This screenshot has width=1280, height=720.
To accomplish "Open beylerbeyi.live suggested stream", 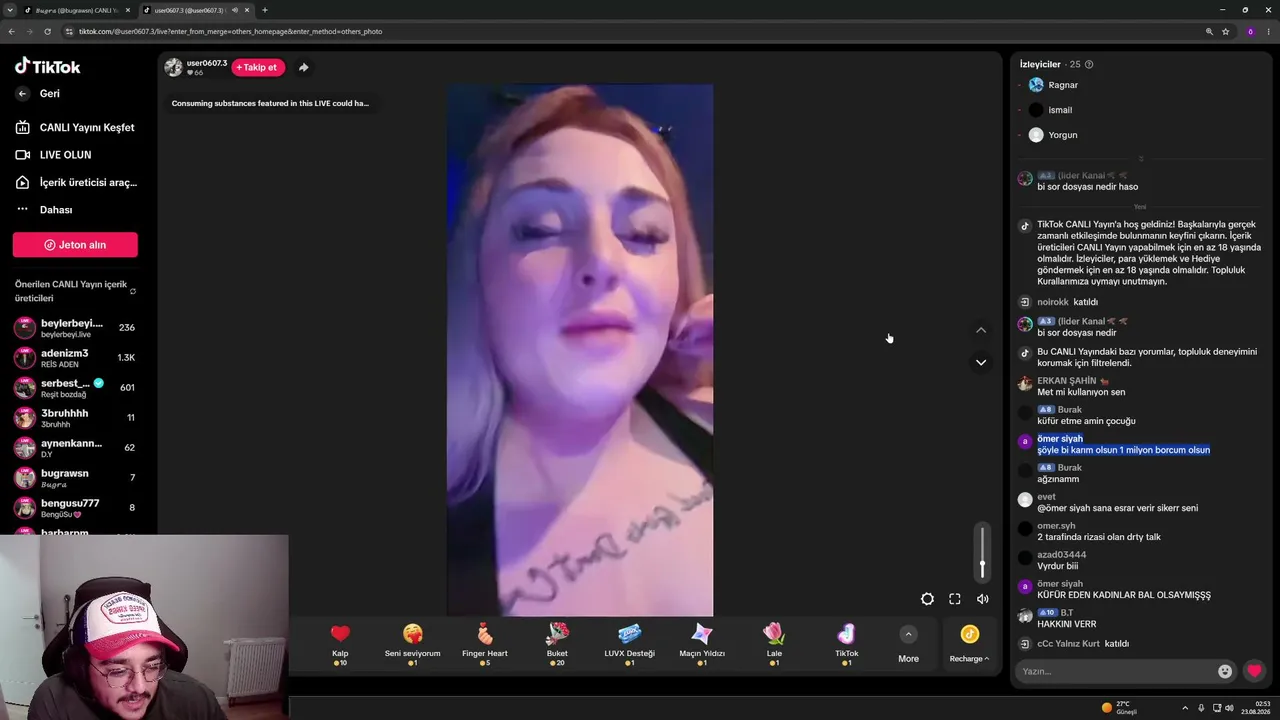I will pos(75,328).
